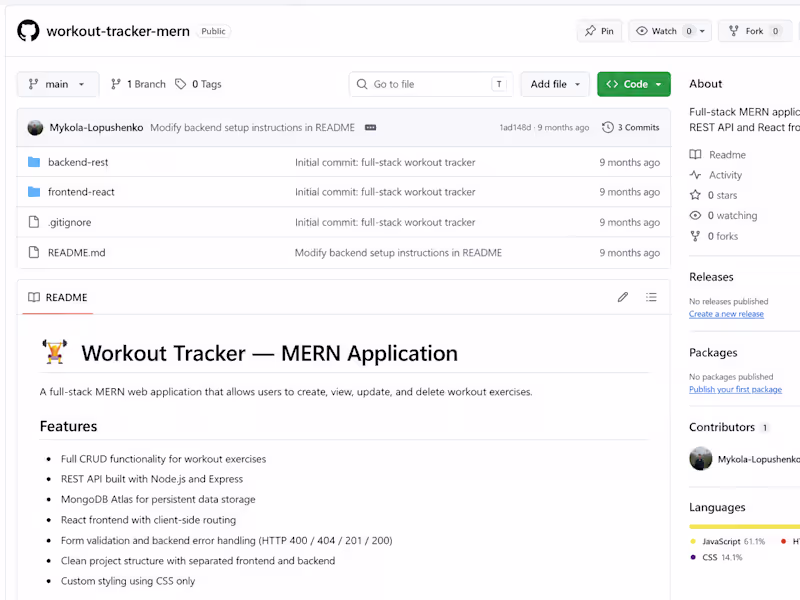The height and width of the screenshot is (600, 800).
Task: Pin the workout-tracker-mern repository
Action: [x=599, y=31]
